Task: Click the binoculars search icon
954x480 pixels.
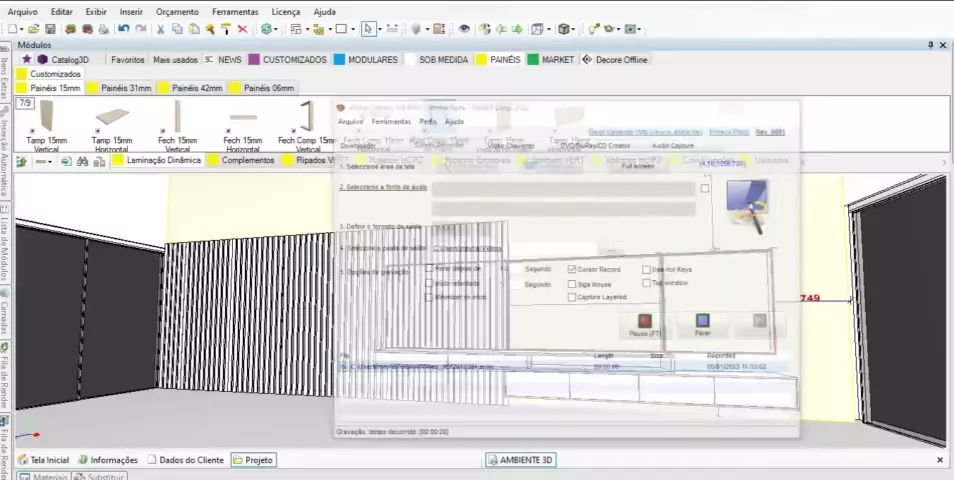Action: [81, 160]
